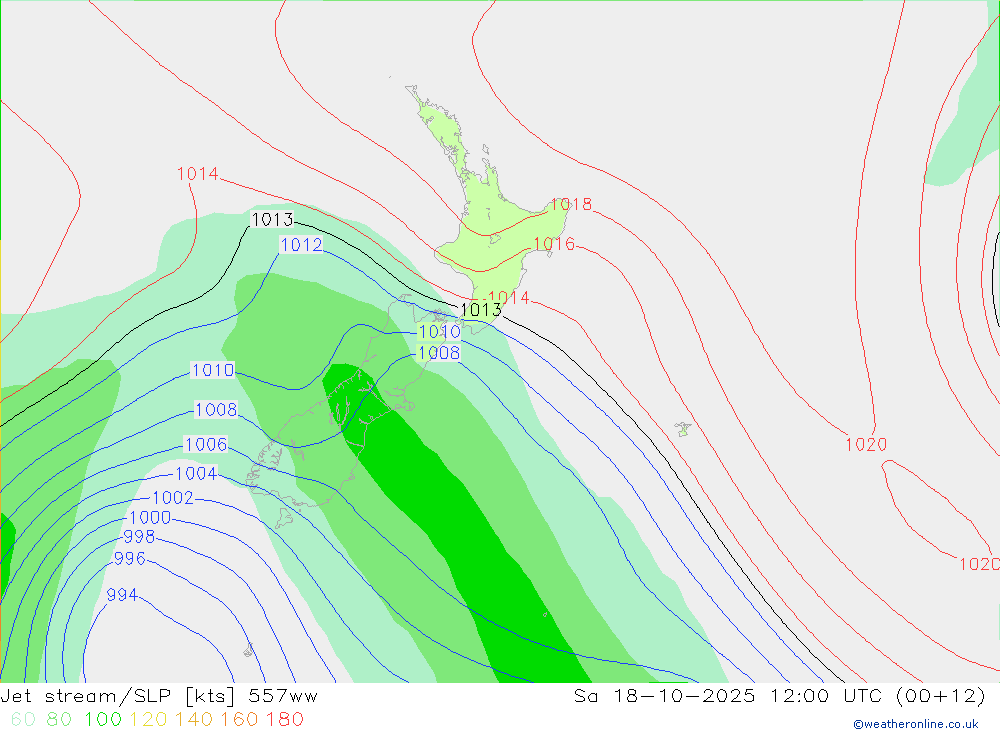The height and width of the screenshot is (733, 1000).
Task: Click the red 1016 isobar label
Action: click(x=554, y=244)
